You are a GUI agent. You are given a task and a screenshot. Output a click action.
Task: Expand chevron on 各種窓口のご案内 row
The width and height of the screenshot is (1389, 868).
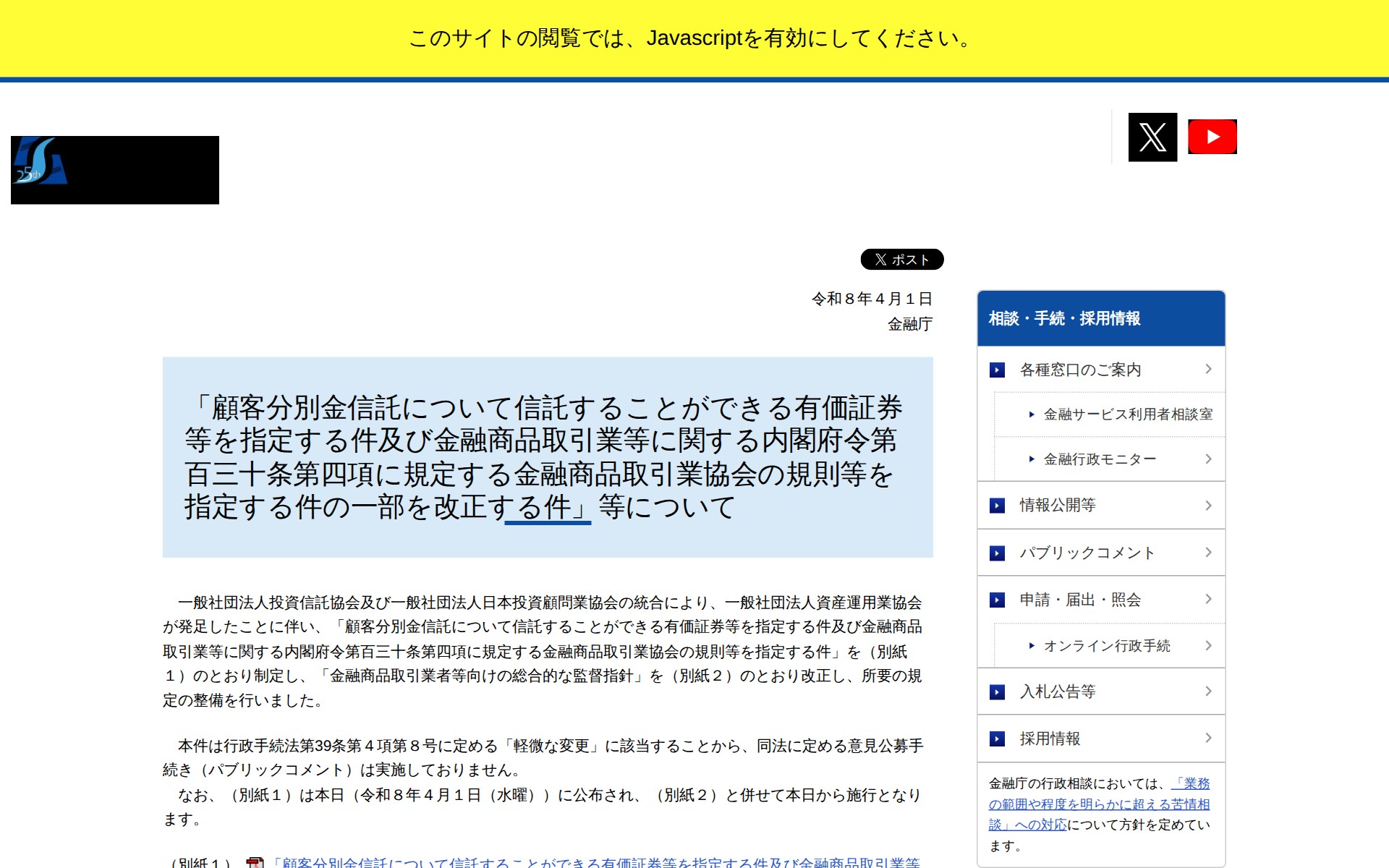(x=1208, y=369)
